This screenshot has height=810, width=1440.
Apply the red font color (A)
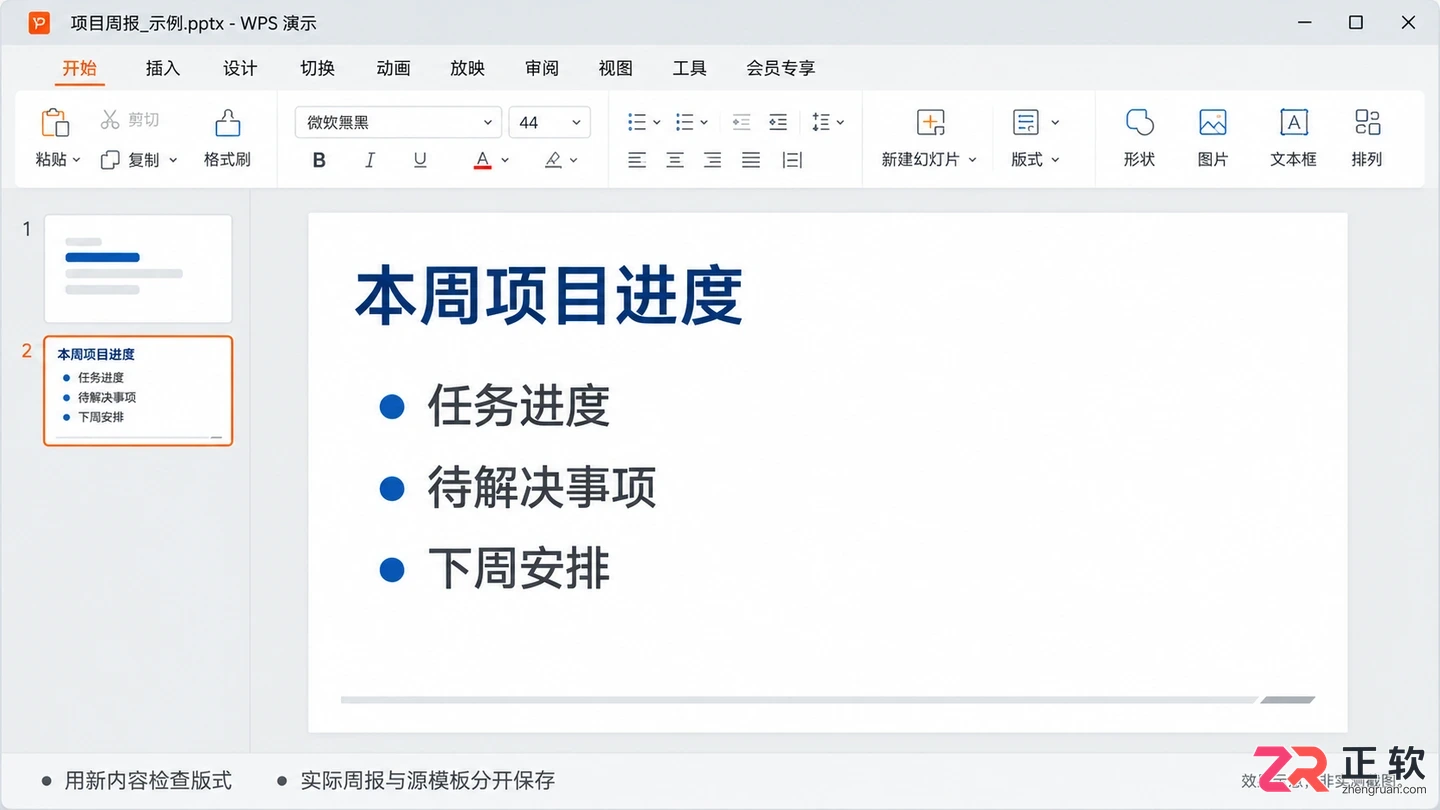coord(483,160)
